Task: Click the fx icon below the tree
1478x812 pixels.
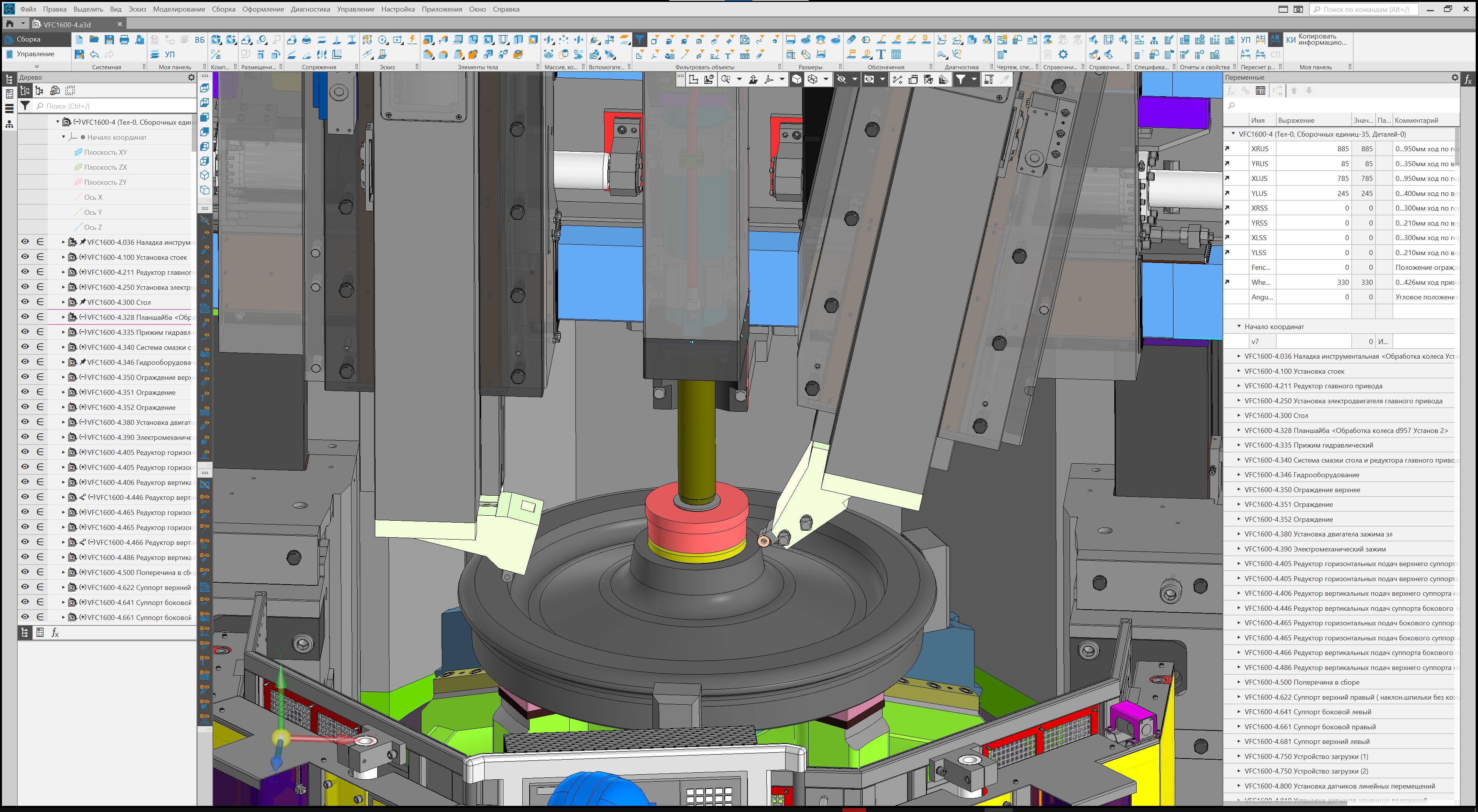Action: (x=55, y=632)
